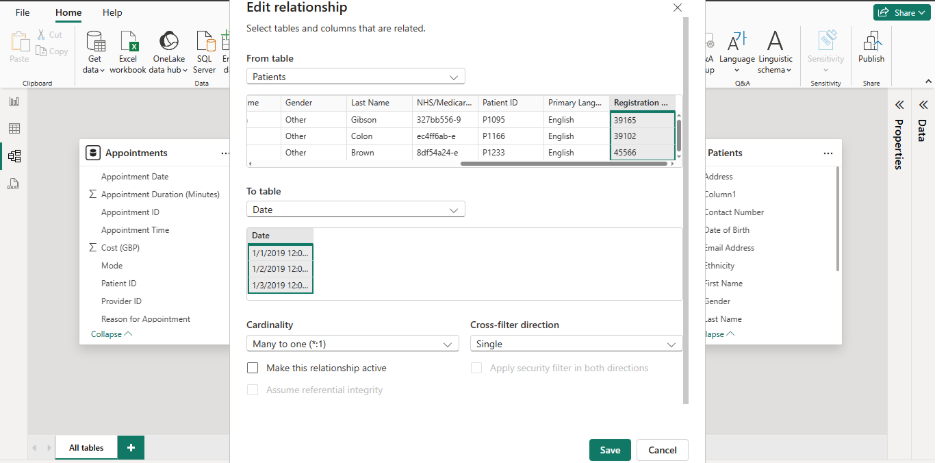Open the To table Date dropdown
The height and width of the screenshot is (463, 936).
point(355,210)
